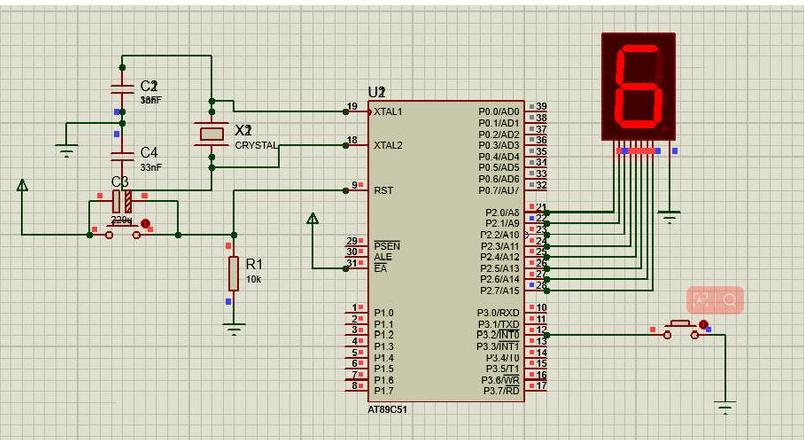Click the P3.3/INT1 pin label
This screenshot has width=804, height=440.
498,347
